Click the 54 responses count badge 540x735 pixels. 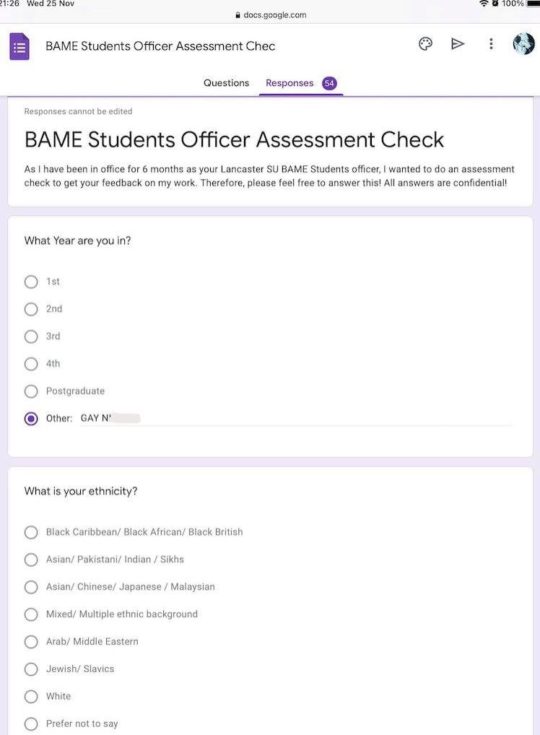click(x=330, y=83)
